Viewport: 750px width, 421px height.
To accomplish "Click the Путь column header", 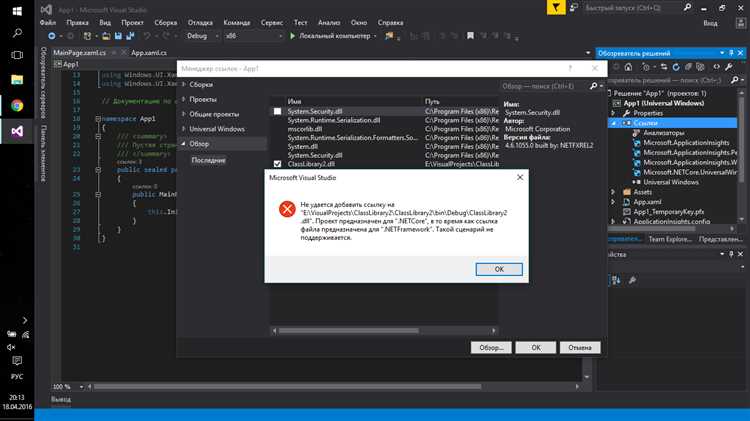I will click(x=432, y=101).
